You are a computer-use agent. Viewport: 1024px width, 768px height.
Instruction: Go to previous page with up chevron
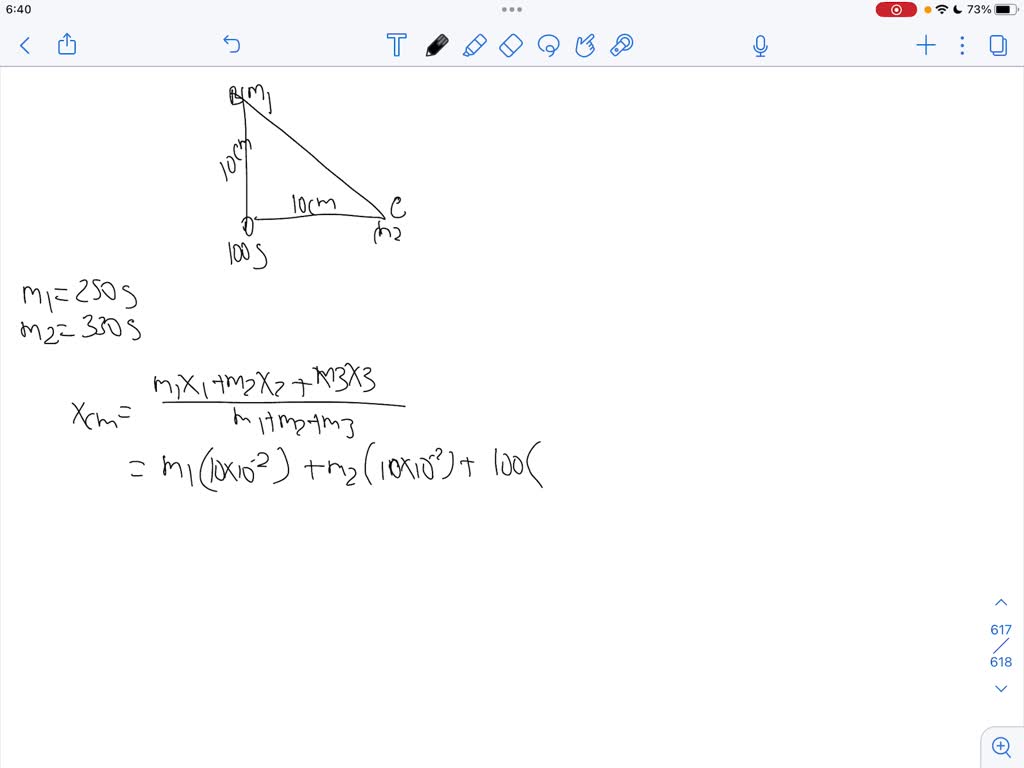coord(1001,601)
